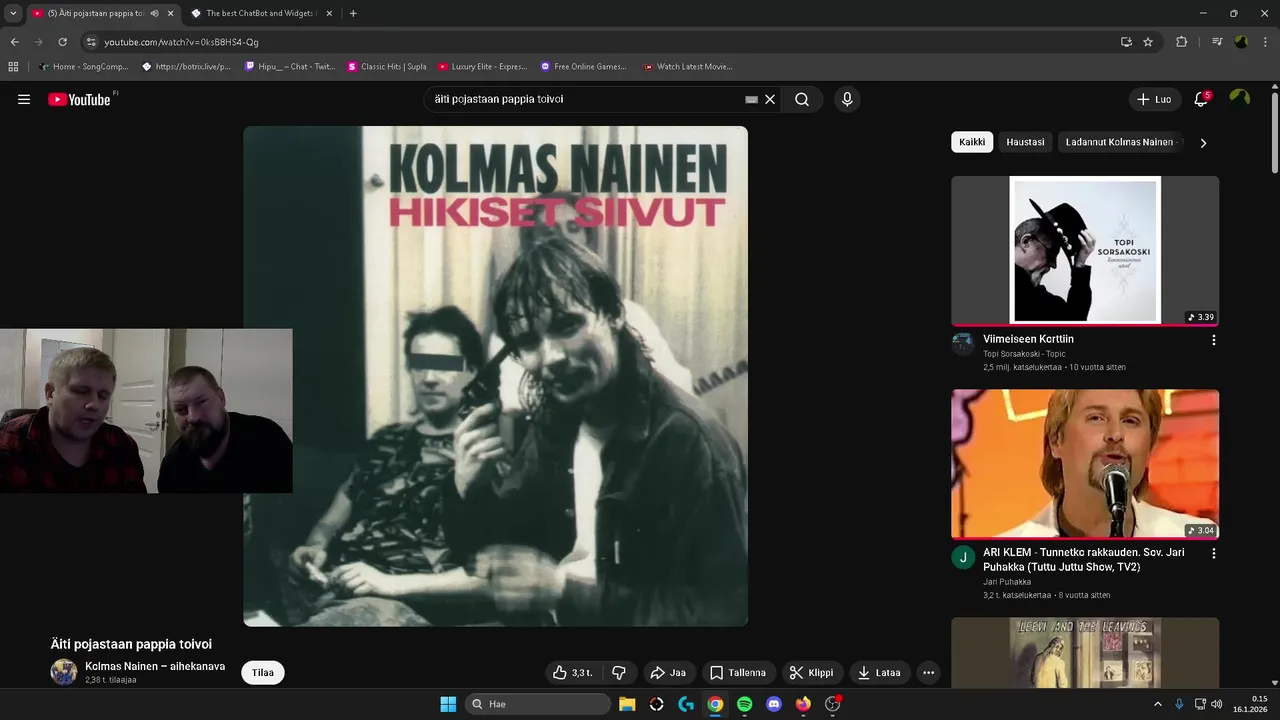The width and height of the screenshot is (1280, 720).
Task: Clear the search text with the X
Action: click(x=770, y=99)
